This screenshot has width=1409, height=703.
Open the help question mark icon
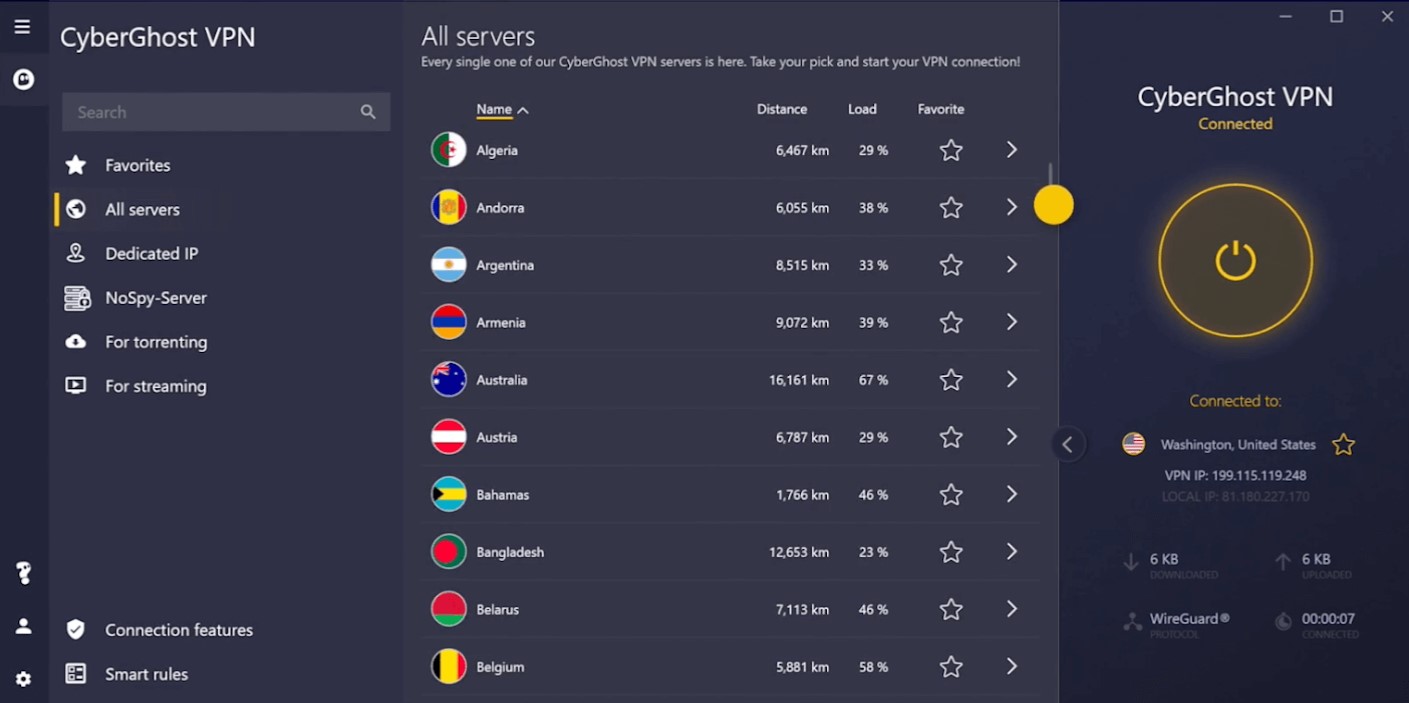[23, 573]
